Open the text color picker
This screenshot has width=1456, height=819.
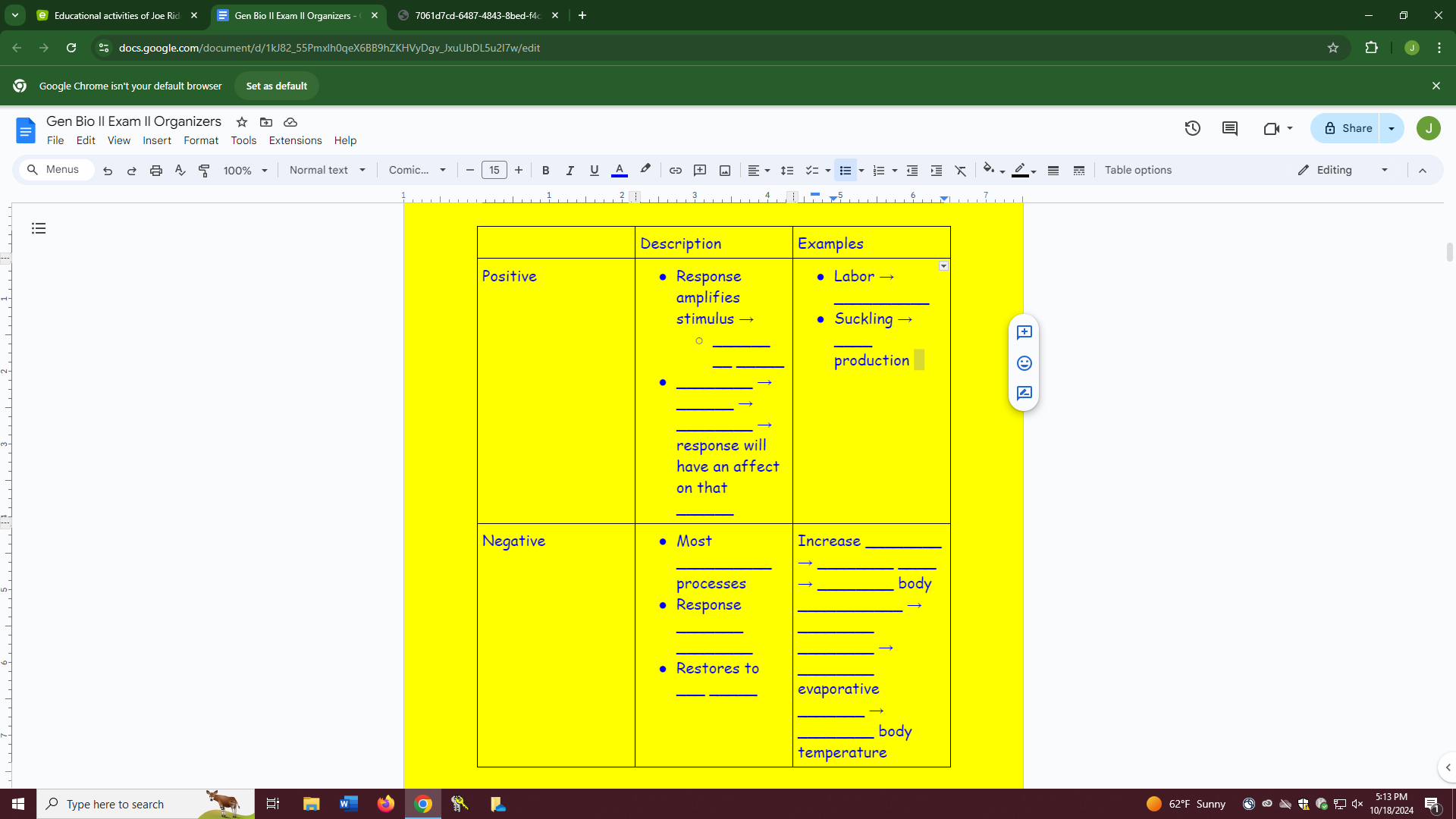619,171
